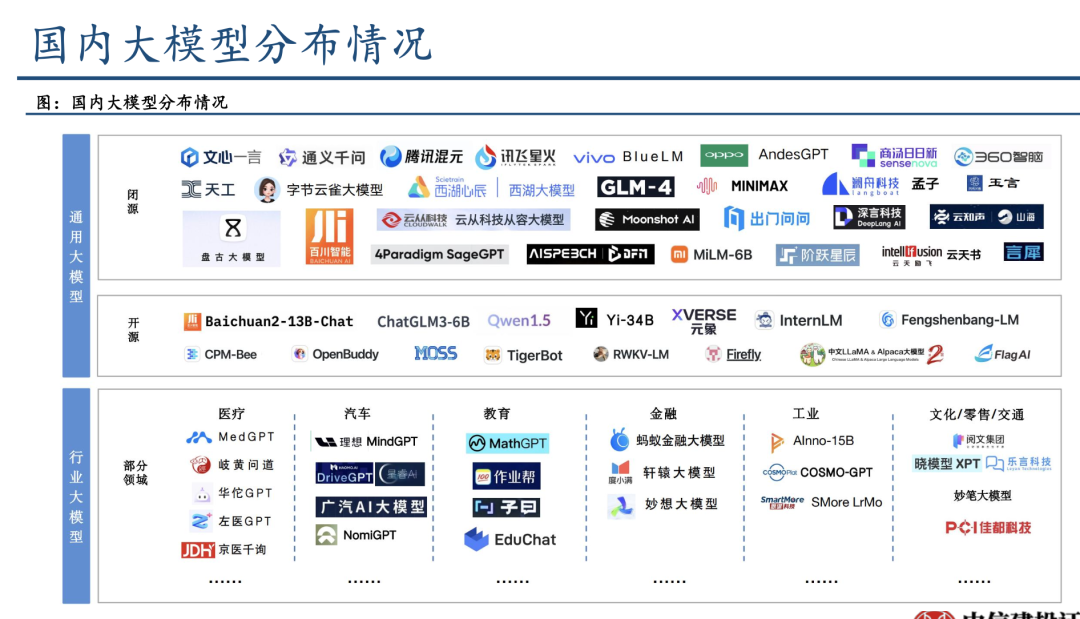The height and width of the screenshot is (619, 1080).
Task: Click the 腾讯混元 logo
Action: (422, 157)
